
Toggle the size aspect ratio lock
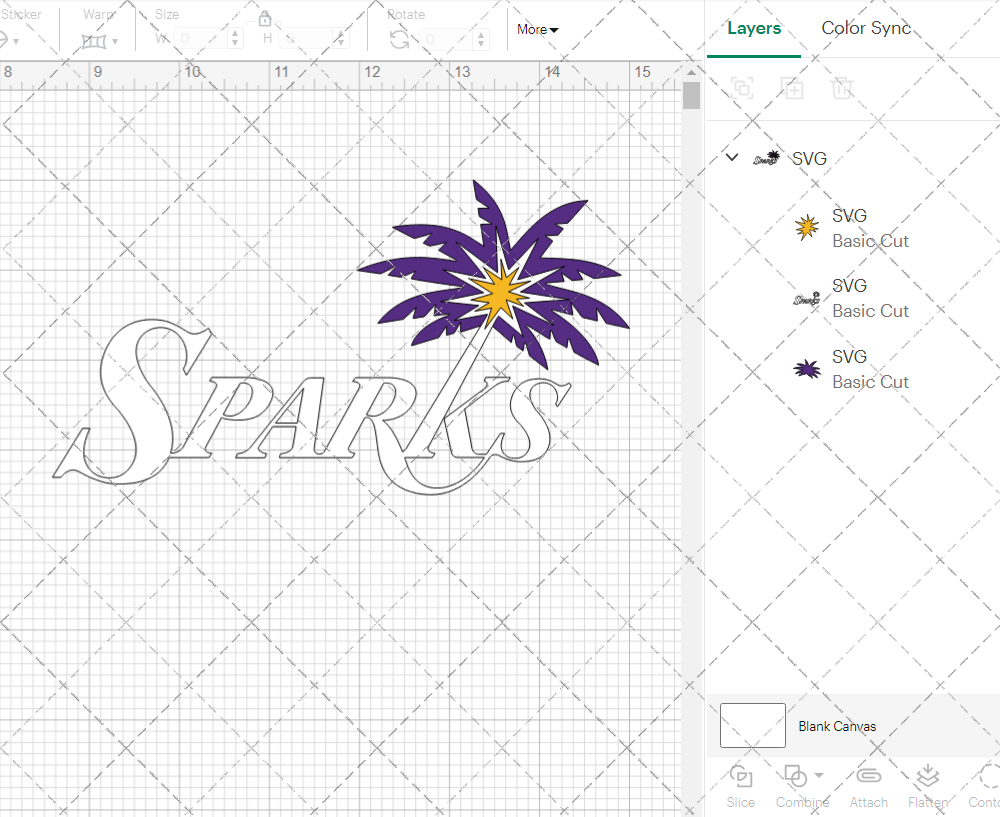pos(265,19)
